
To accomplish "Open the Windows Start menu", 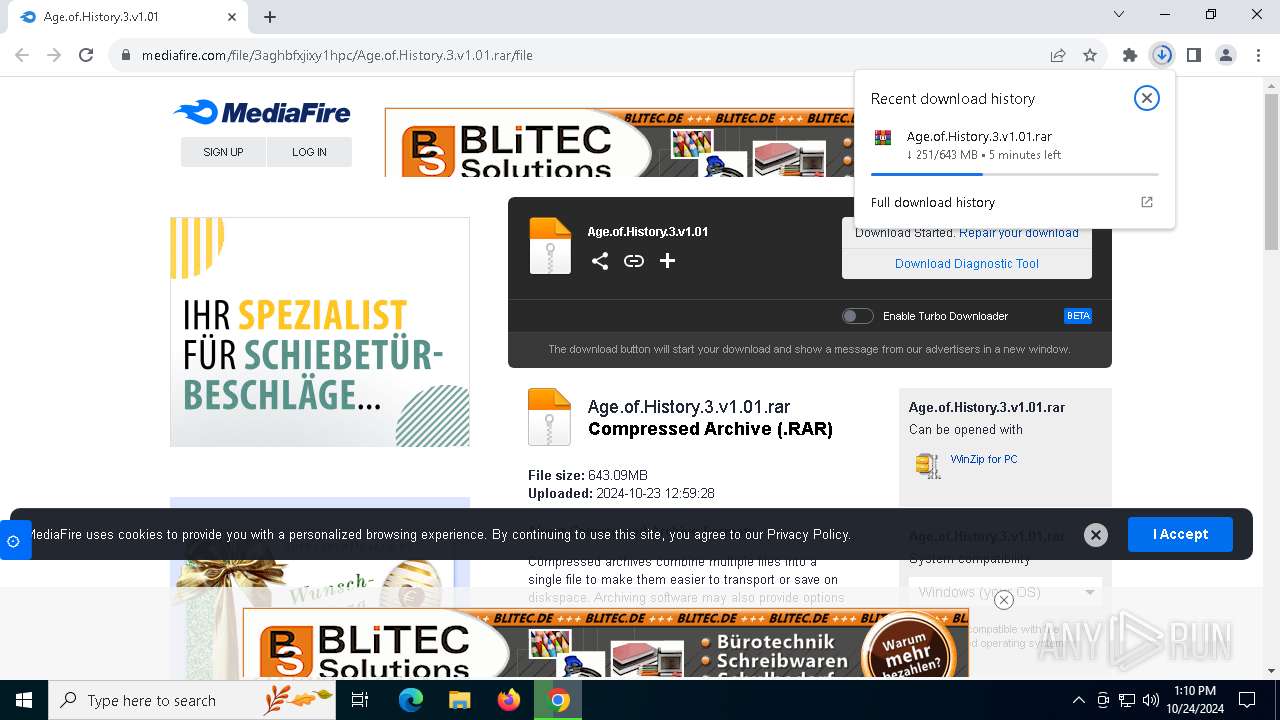I will pyautogui.click(x=23, y=700).
